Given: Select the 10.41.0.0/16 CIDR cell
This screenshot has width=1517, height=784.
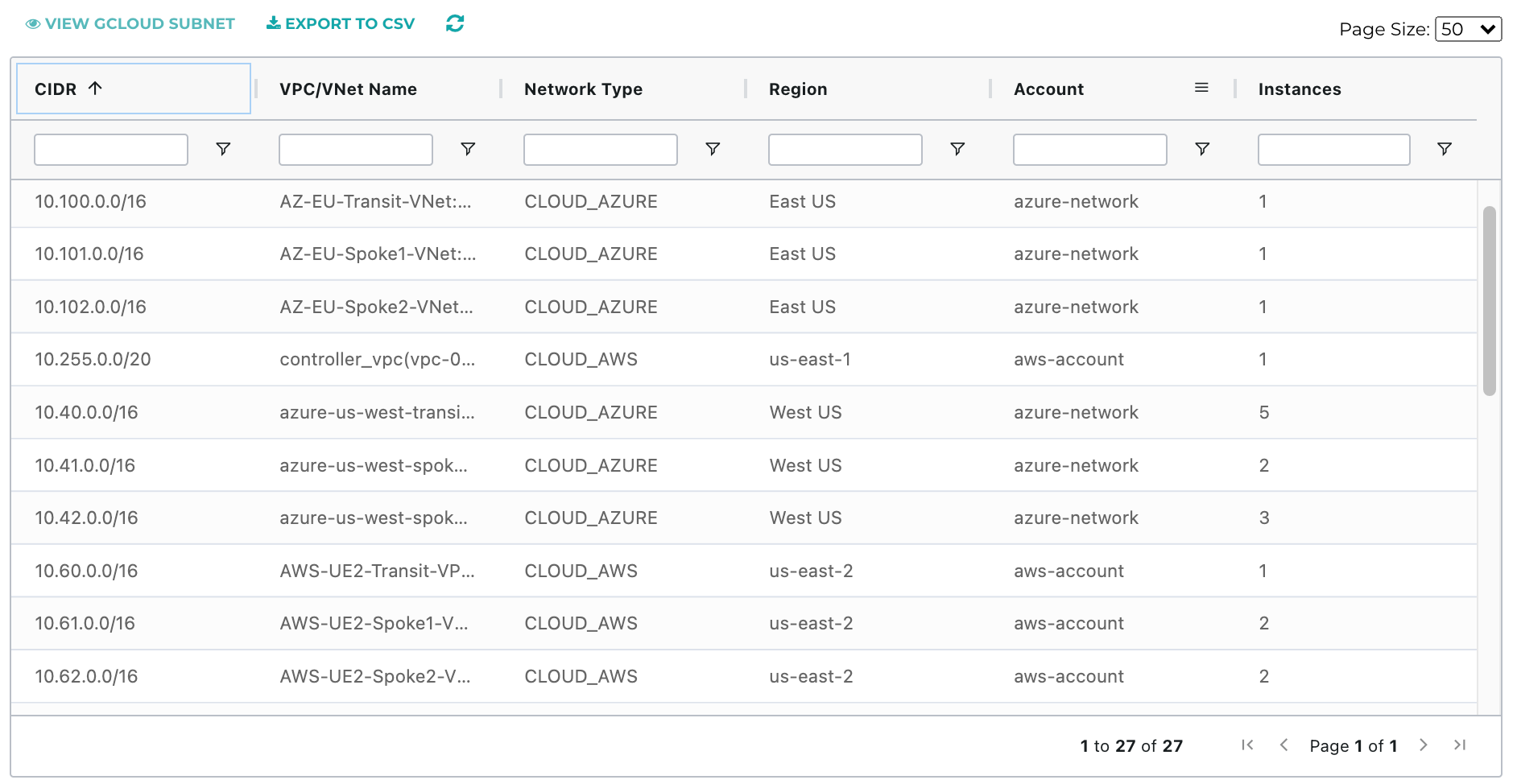Looking at the screenshot, I should (x=85, y=465).
